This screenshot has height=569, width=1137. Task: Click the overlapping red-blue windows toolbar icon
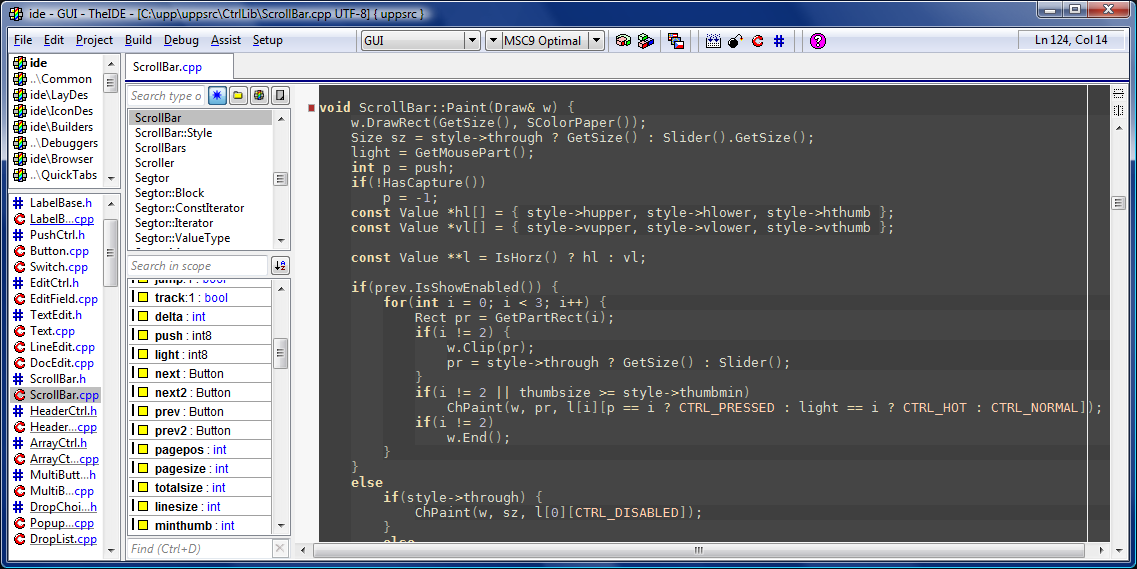click(676, 41)
